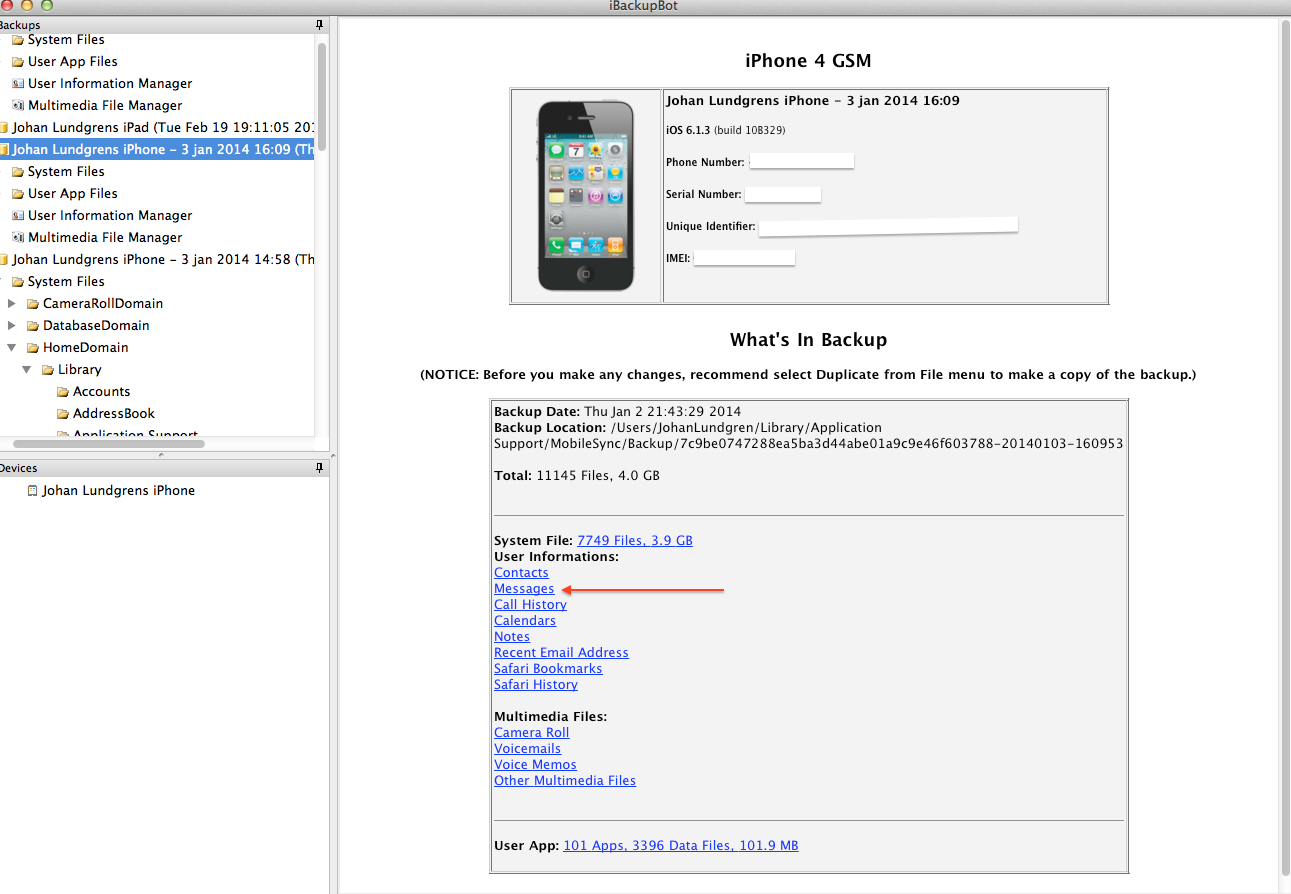Click the "Total: 11145 Files, 4.0 GB" text
Screen dimensions: 1291x894
pos(577,476)
